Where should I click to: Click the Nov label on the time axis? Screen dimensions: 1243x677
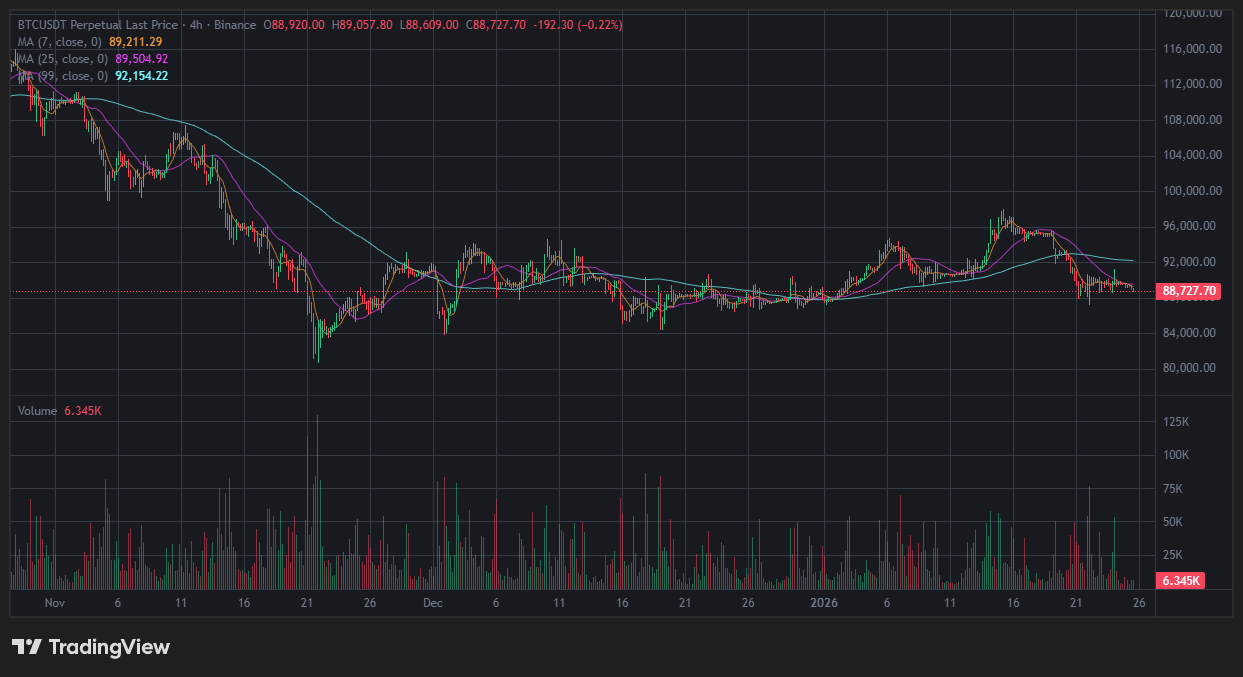(x=55, y=603)
